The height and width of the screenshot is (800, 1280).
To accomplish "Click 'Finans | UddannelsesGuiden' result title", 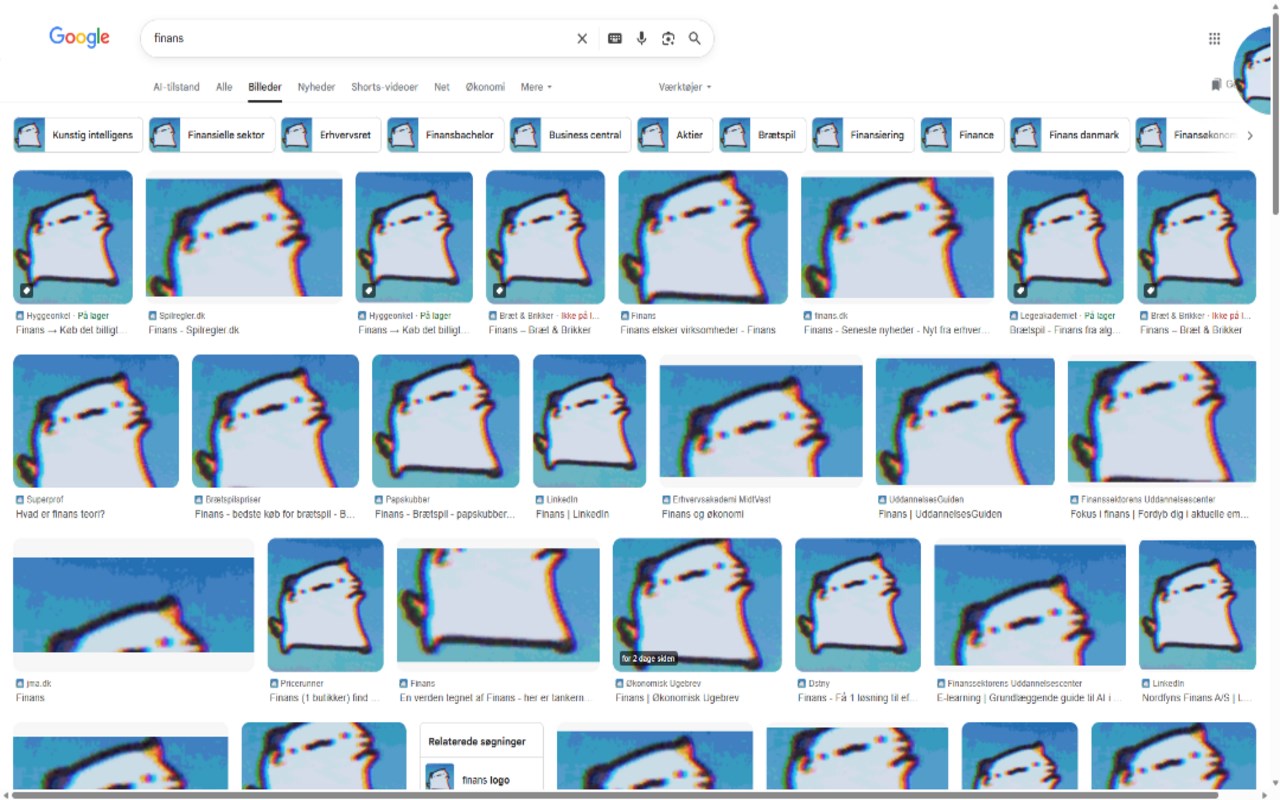I will point(940,514).
